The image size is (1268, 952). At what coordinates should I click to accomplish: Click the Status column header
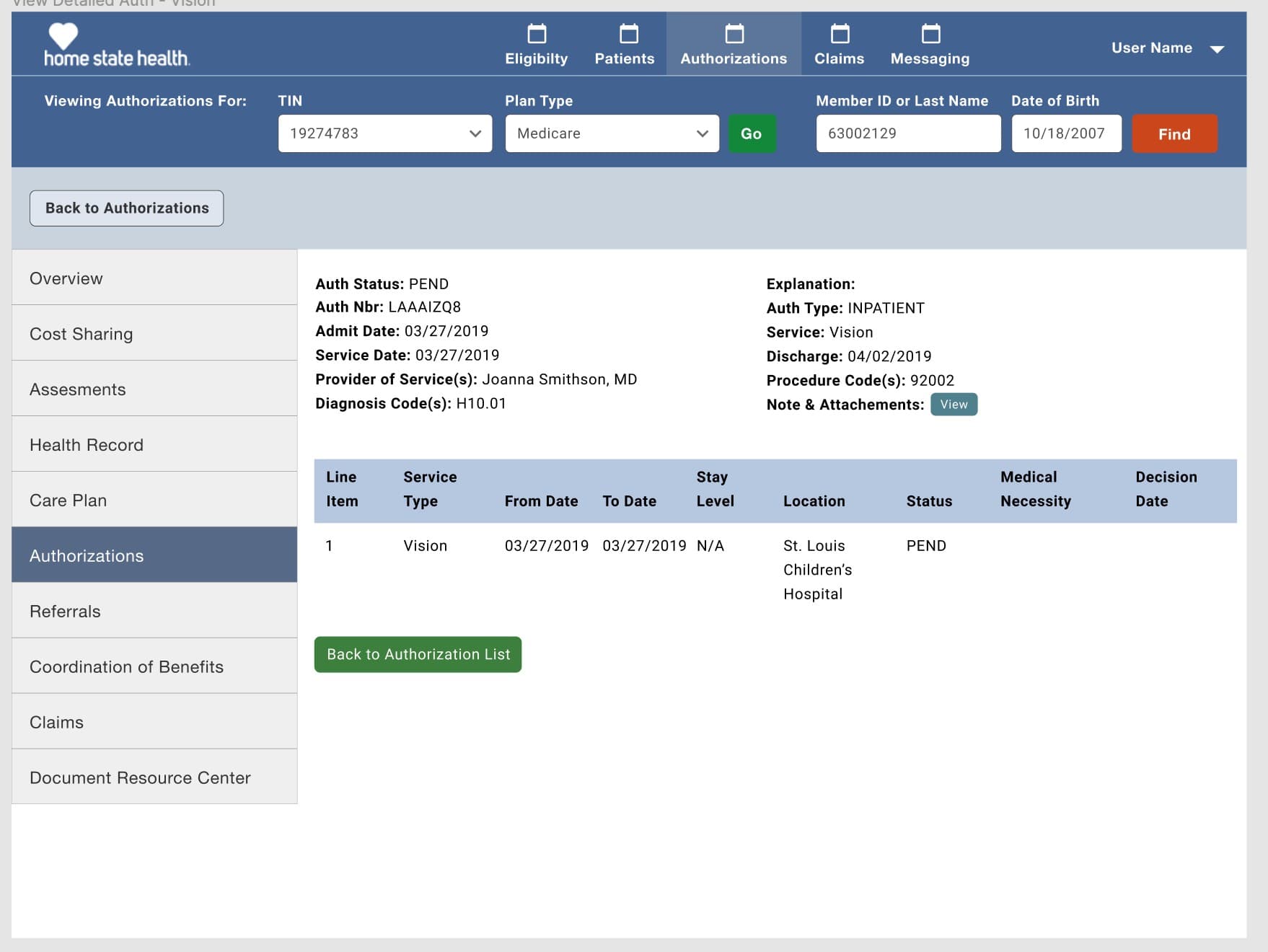click(929, 501)
